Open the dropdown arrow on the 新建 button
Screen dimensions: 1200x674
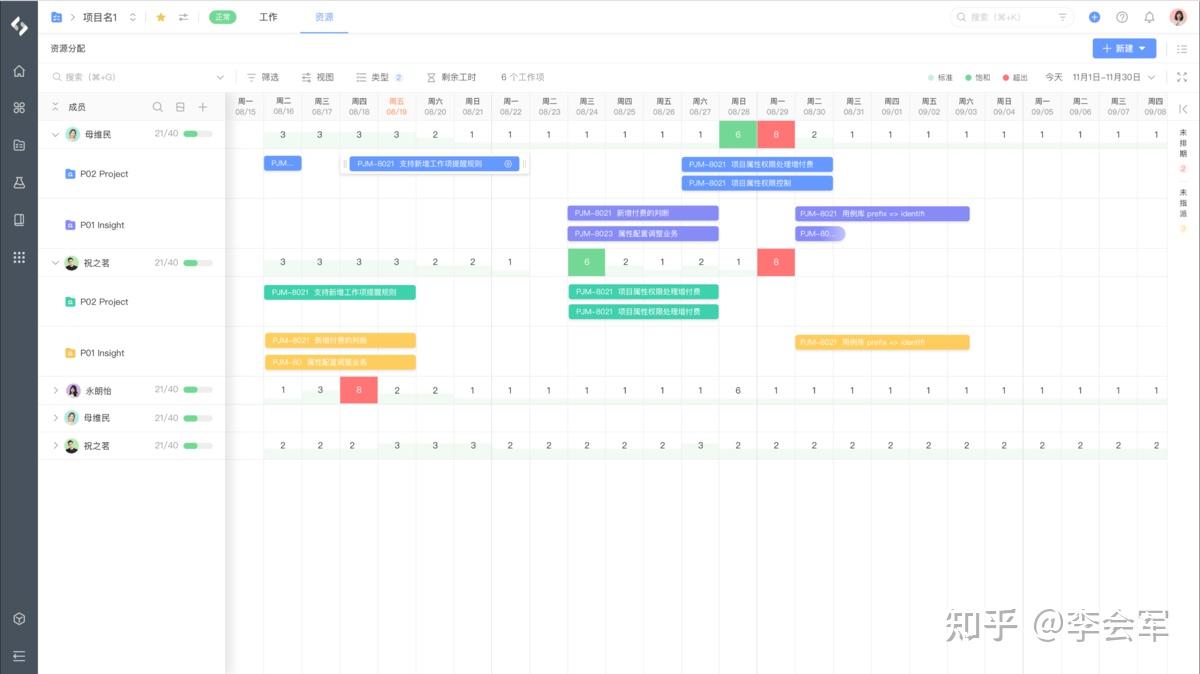[1142, 48]
